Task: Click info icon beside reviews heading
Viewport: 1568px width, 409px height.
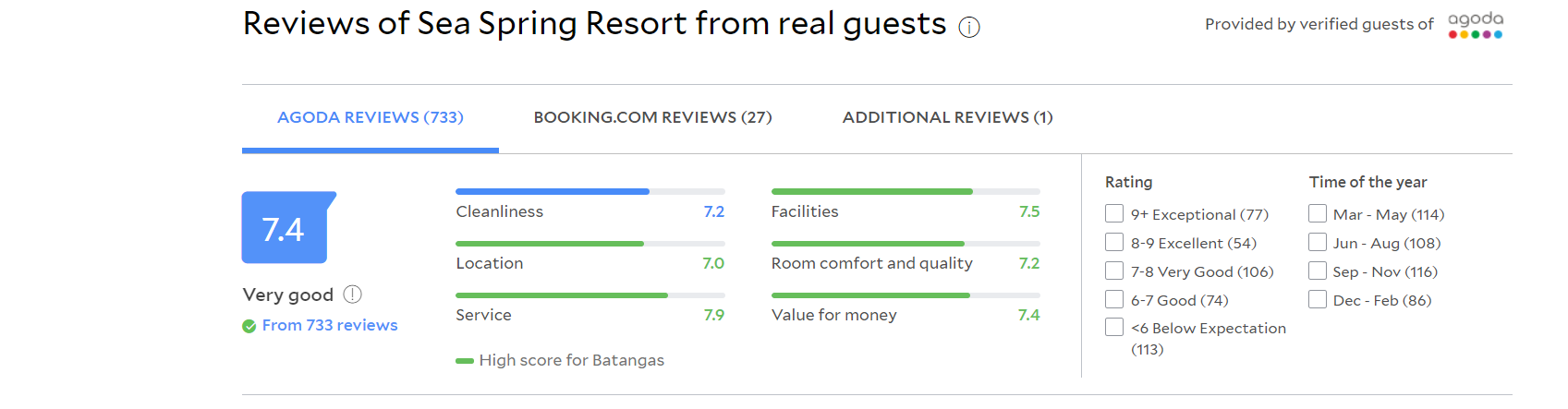Action: coord(969,28)
